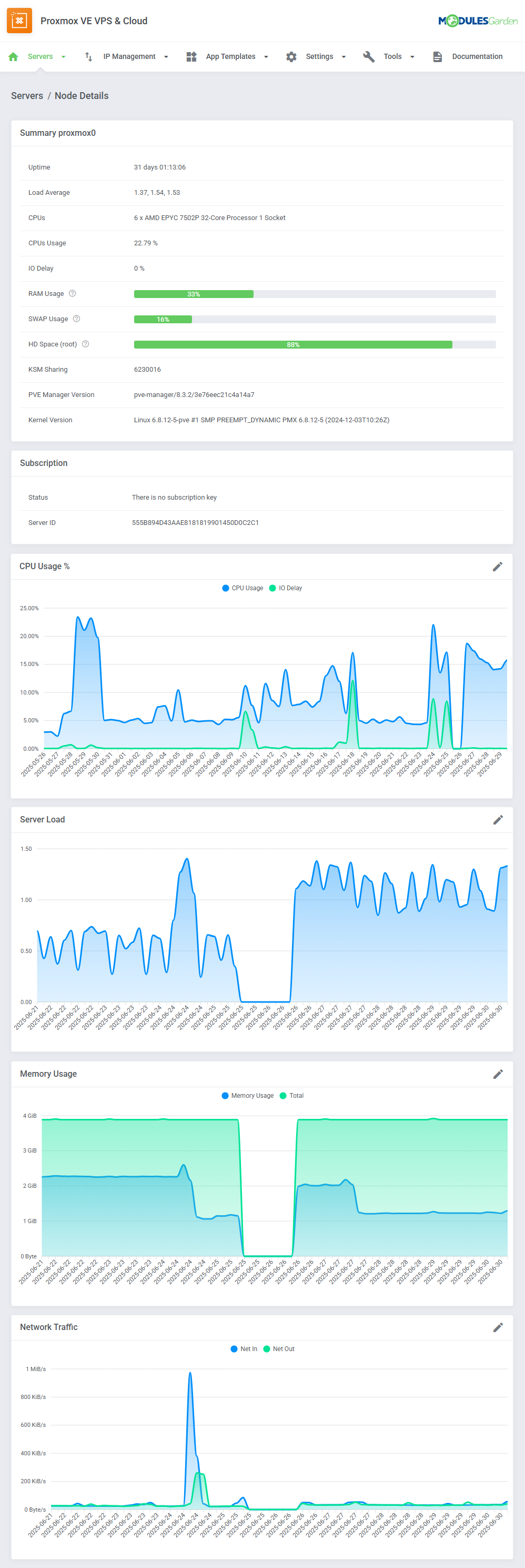
Task: Edit Network Traffic chart with pencil icon
Action: pos(497,1327)
